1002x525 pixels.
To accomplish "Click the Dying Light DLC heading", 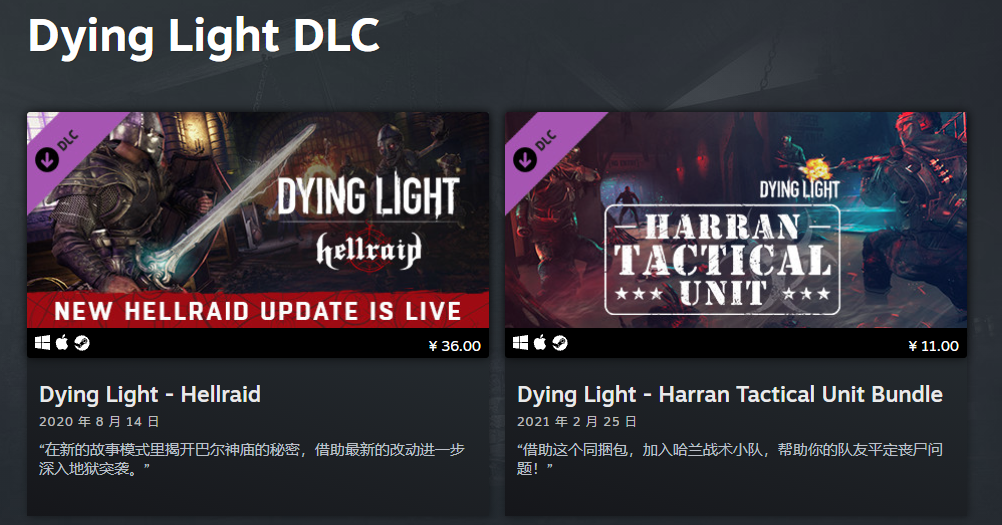I will point(204,37).
